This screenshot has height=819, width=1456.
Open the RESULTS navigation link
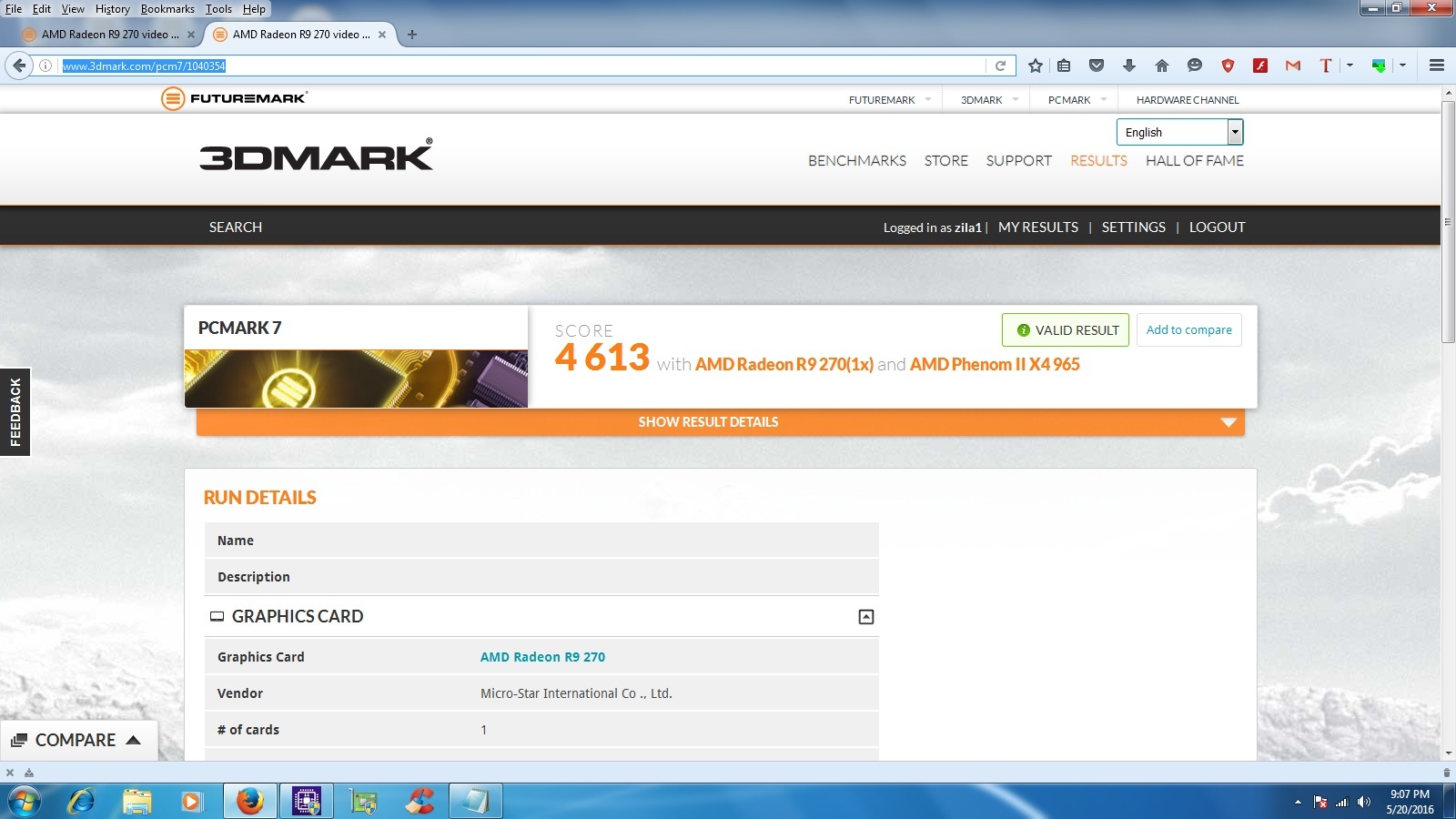pos(1098,161)
